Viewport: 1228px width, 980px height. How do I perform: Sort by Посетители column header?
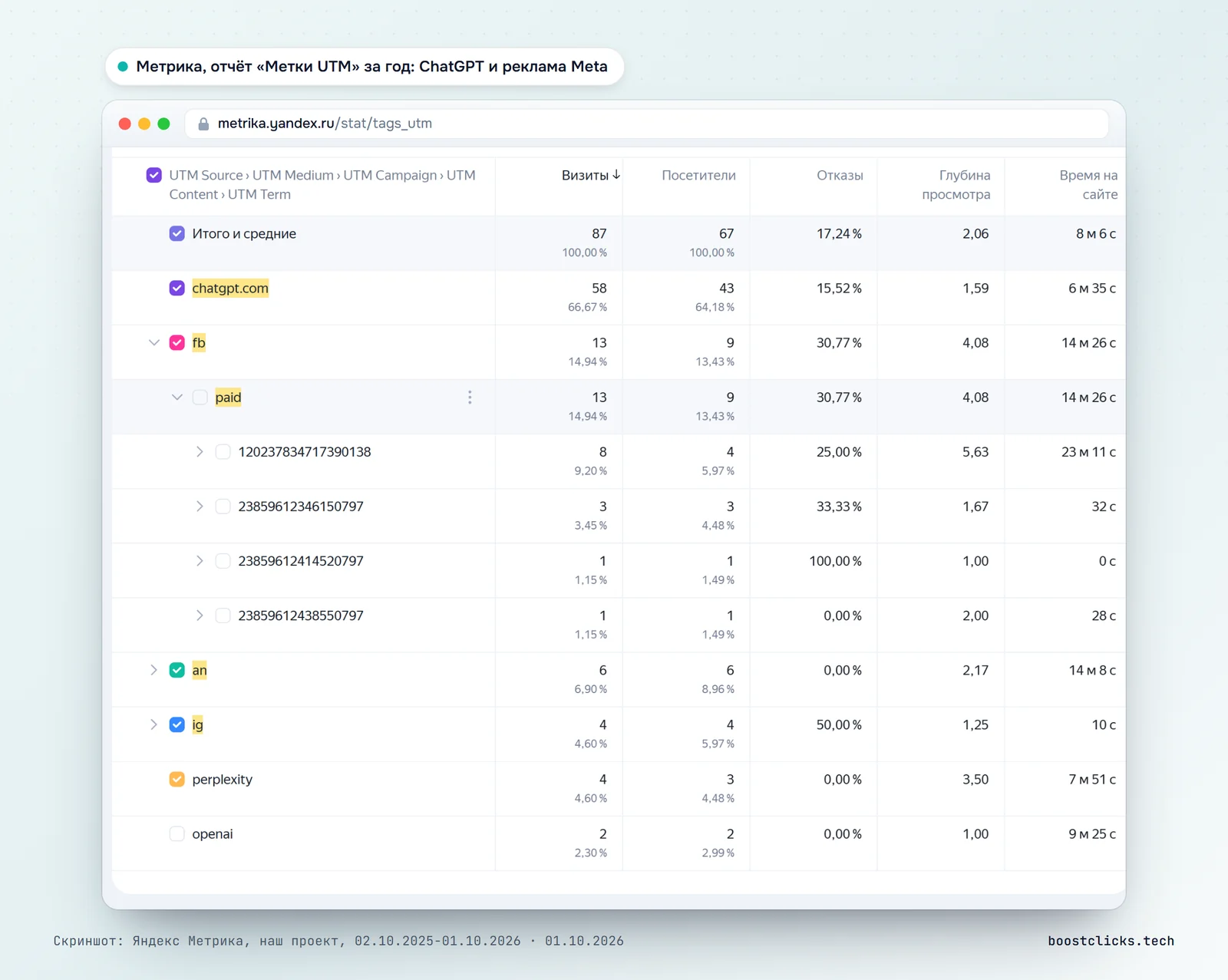pyautogui.click(x=698, y=175)
